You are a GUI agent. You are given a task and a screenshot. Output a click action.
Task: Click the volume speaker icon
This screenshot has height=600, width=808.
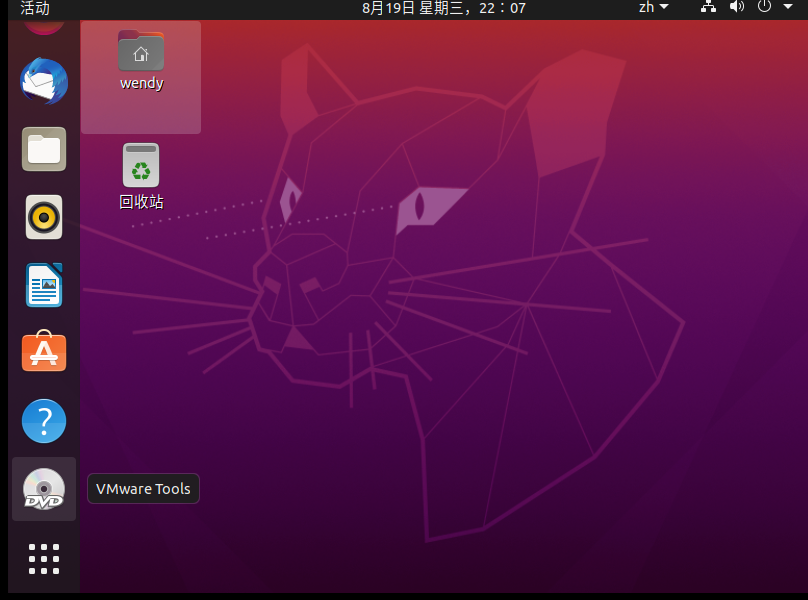737,7
